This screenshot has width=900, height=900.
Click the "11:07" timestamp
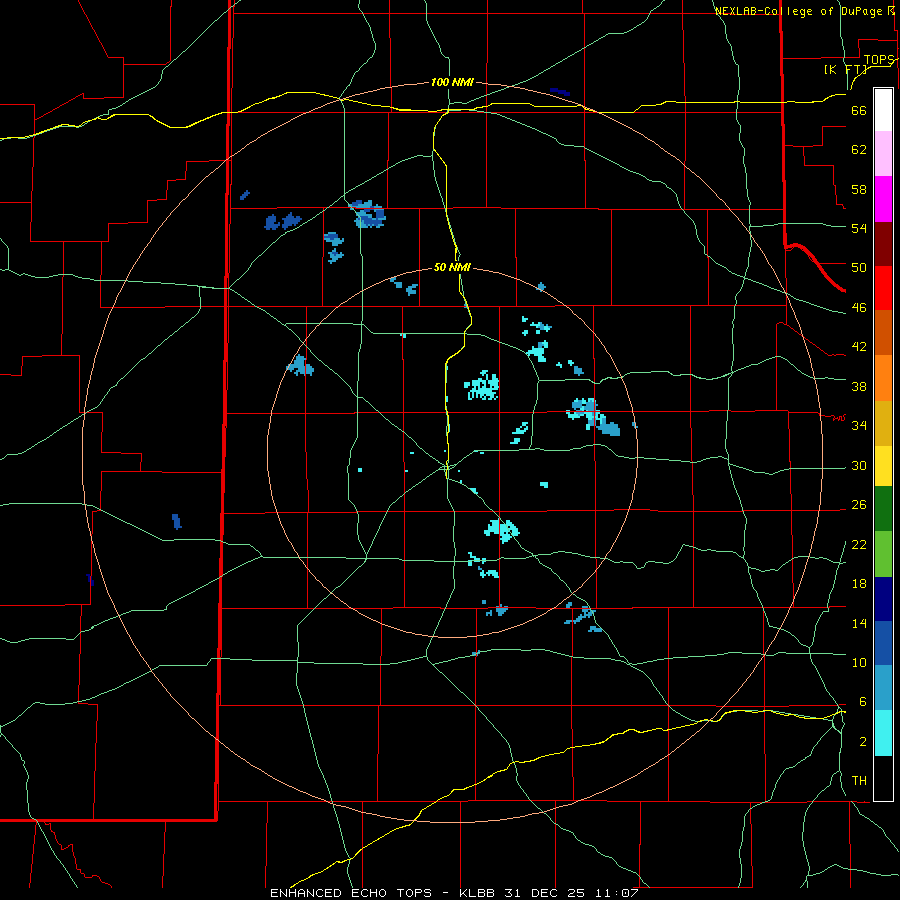tap(616, 893)
